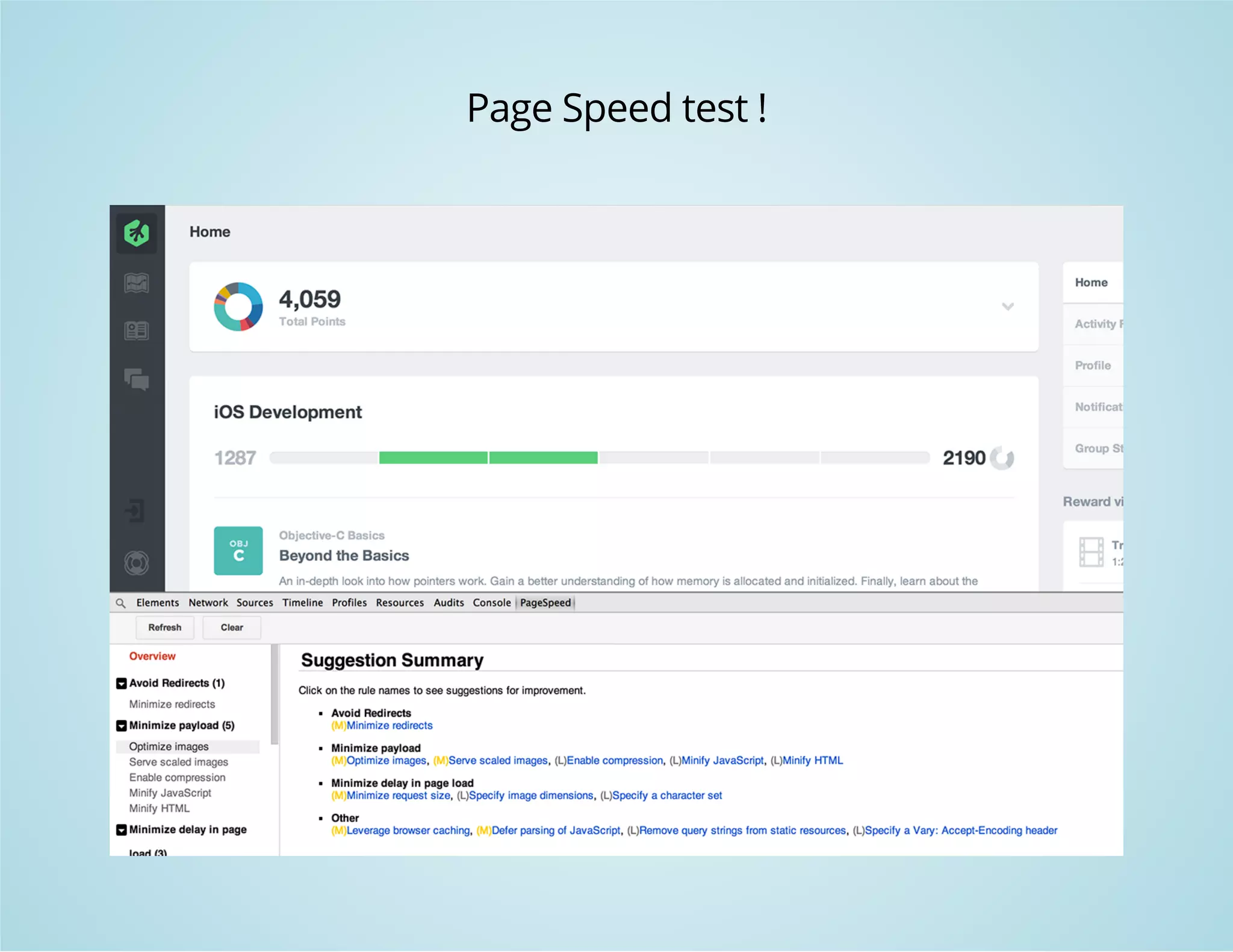This screenshot has width=1233, height=952.
Task: Open the Forum chat bubbles icon
Action: point(137,380)
